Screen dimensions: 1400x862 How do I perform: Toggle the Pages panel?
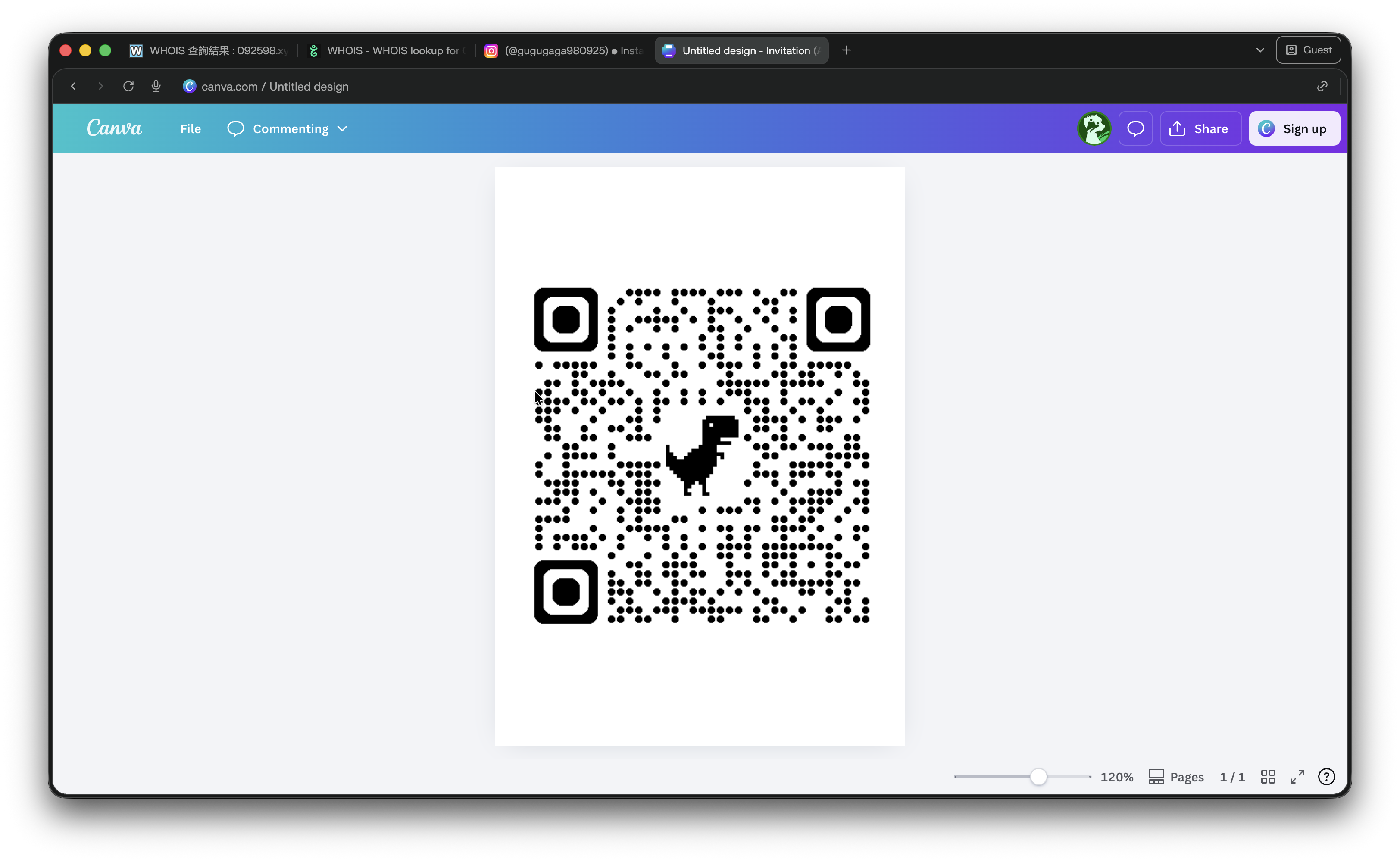pyautogui.click(x=1175, y=777)
